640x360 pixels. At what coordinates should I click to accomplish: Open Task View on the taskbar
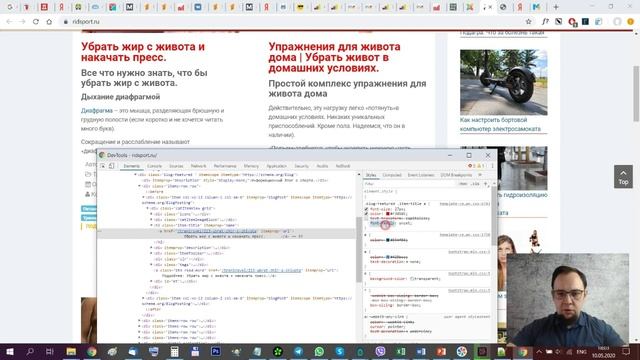tap(50, 352)
